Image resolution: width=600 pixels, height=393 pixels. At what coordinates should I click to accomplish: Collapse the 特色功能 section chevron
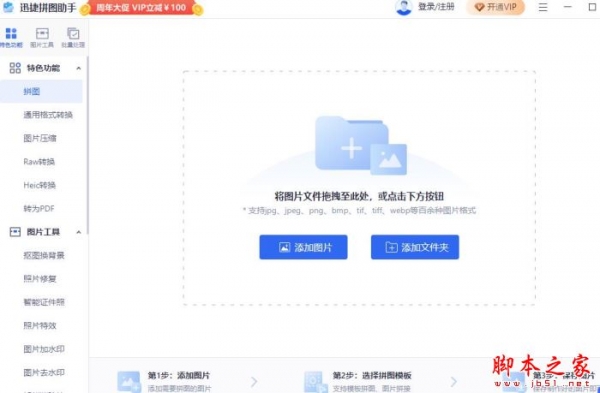pos(78,68)
